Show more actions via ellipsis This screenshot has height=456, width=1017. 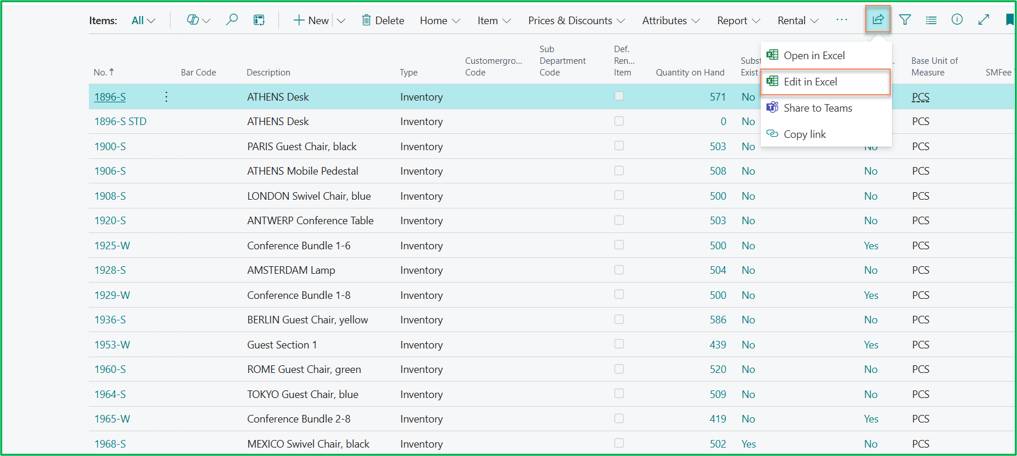pos(842,20)
